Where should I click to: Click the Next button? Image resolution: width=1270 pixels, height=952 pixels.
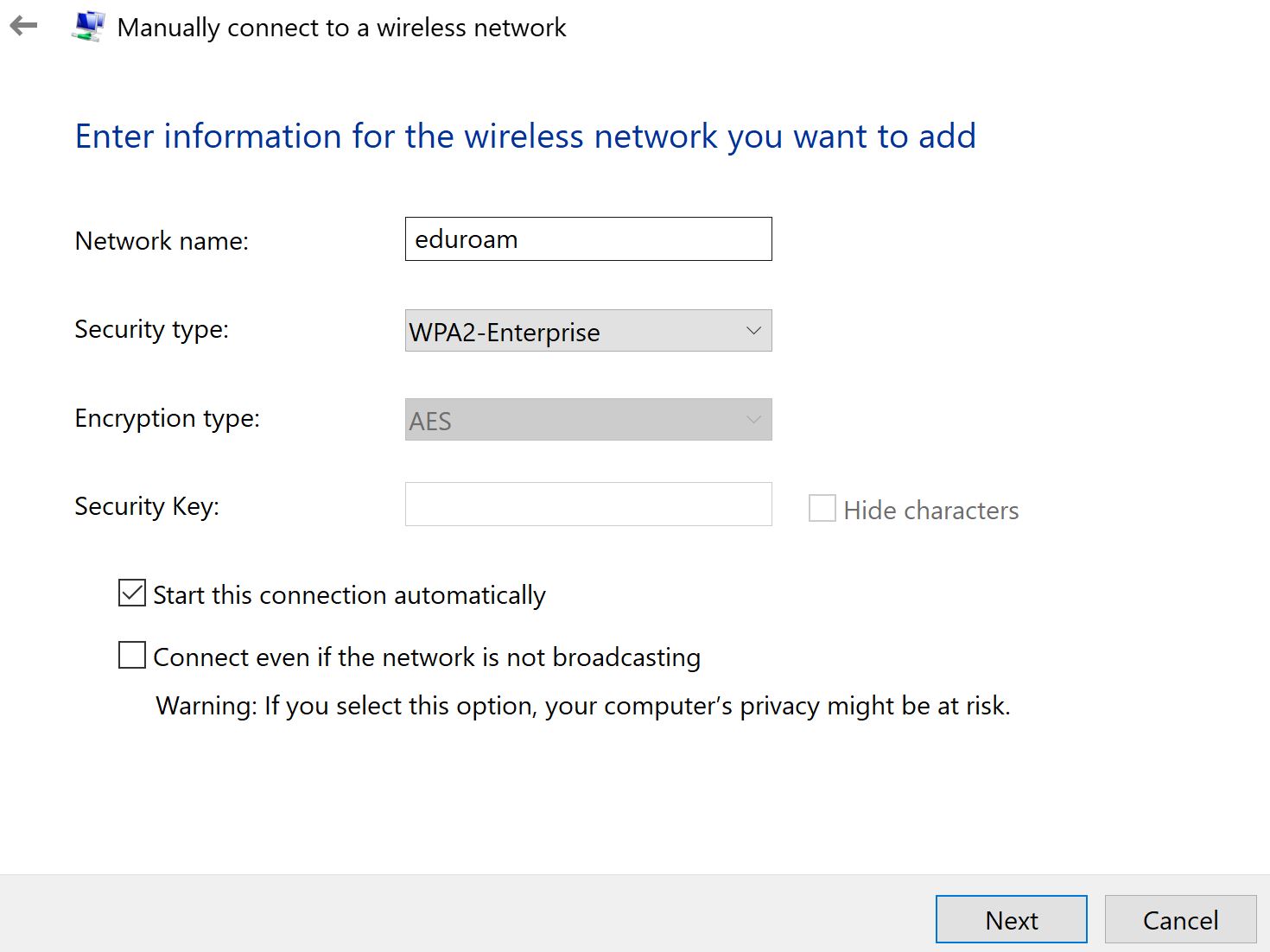pos(1011,920)
